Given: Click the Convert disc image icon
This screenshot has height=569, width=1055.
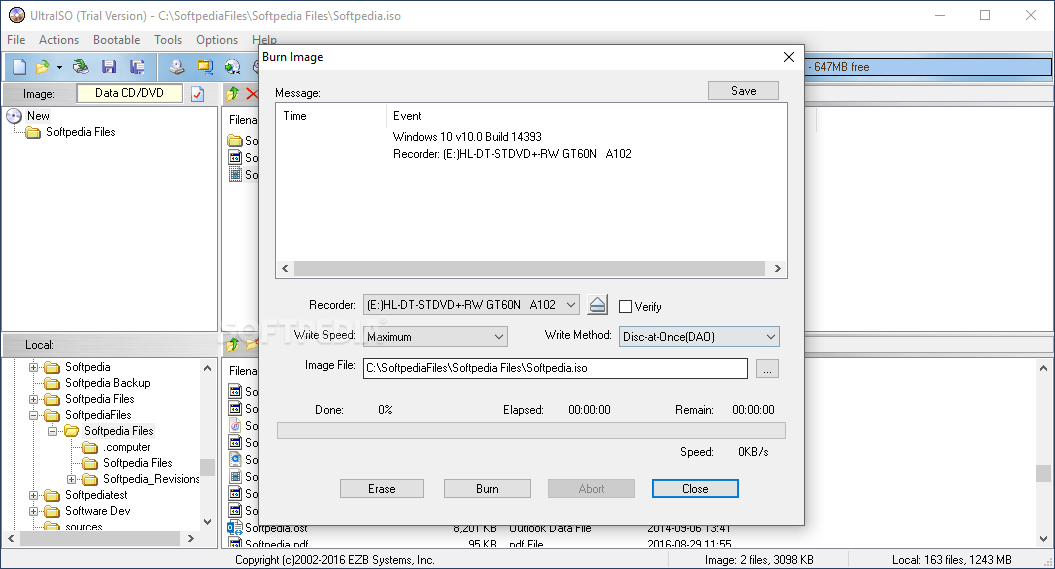Looking at the screenshot, I should (x=233, y=67).
